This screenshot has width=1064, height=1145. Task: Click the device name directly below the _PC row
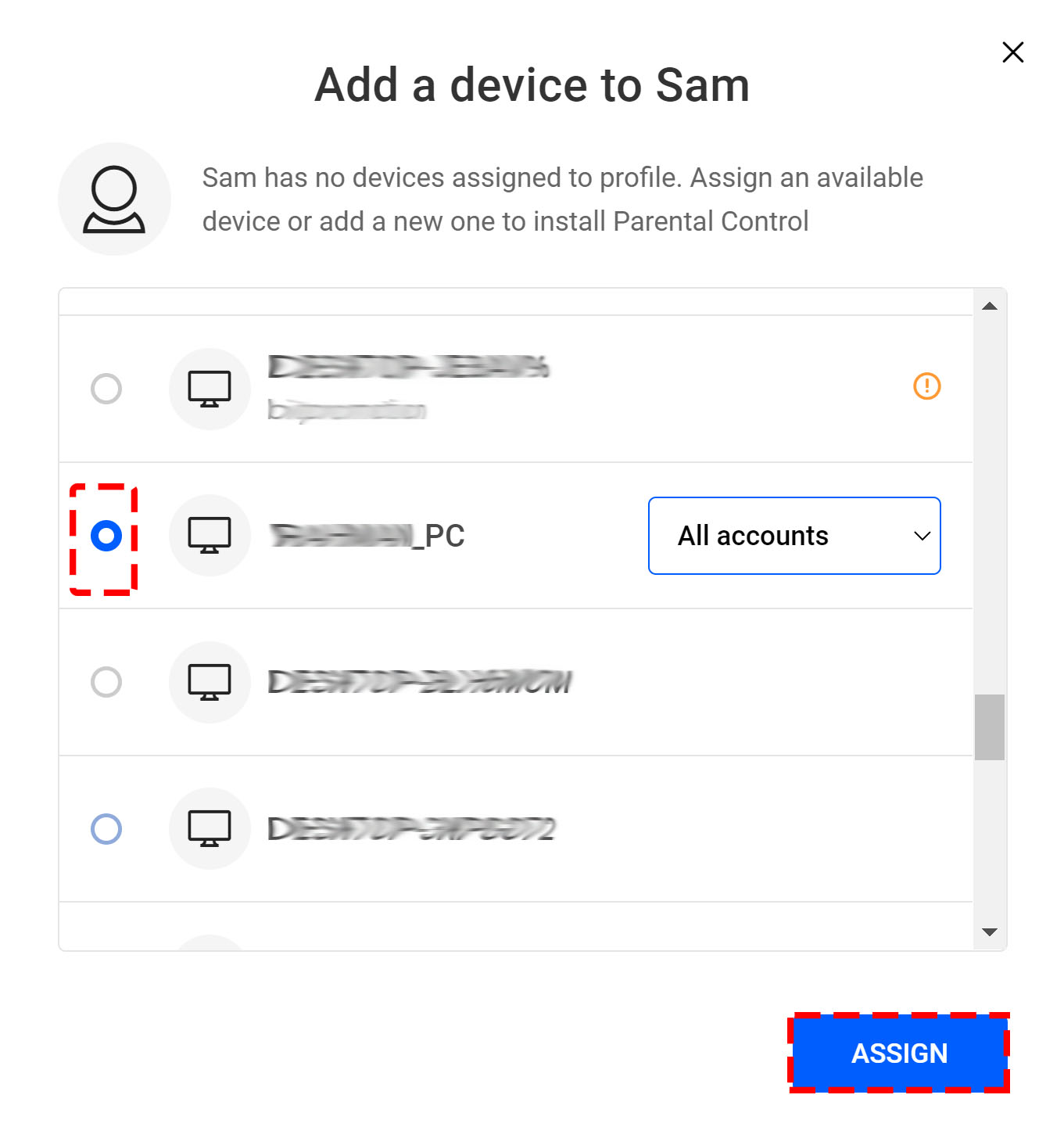420,682
